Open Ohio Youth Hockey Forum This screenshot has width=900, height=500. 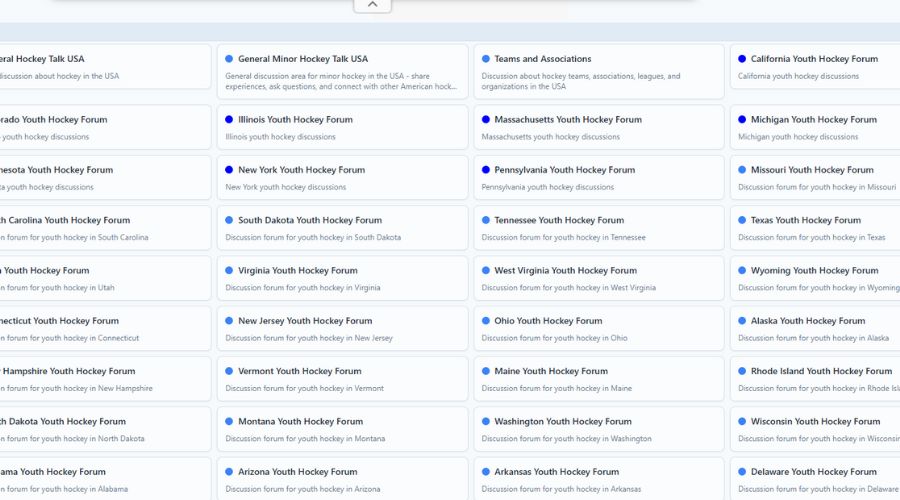(548, 321)
